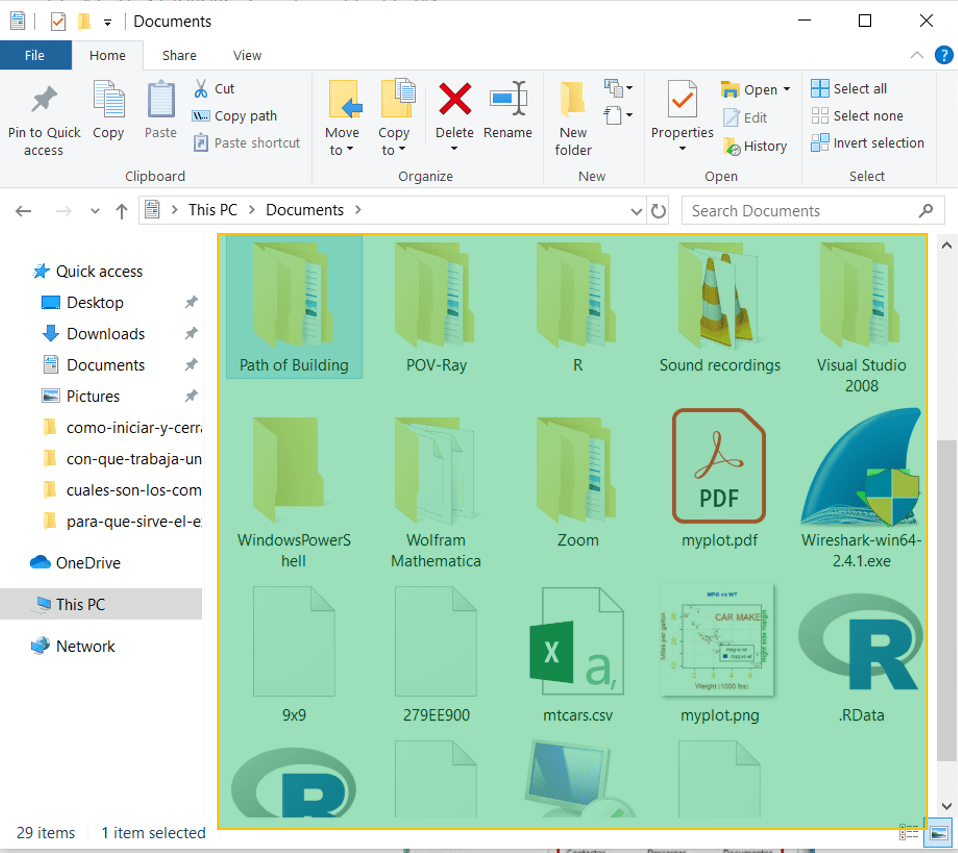Image resolution: width=958 pixels, height=853 pixels.
Task: Click Select all in the Select group
Action: tap(849, 89)
